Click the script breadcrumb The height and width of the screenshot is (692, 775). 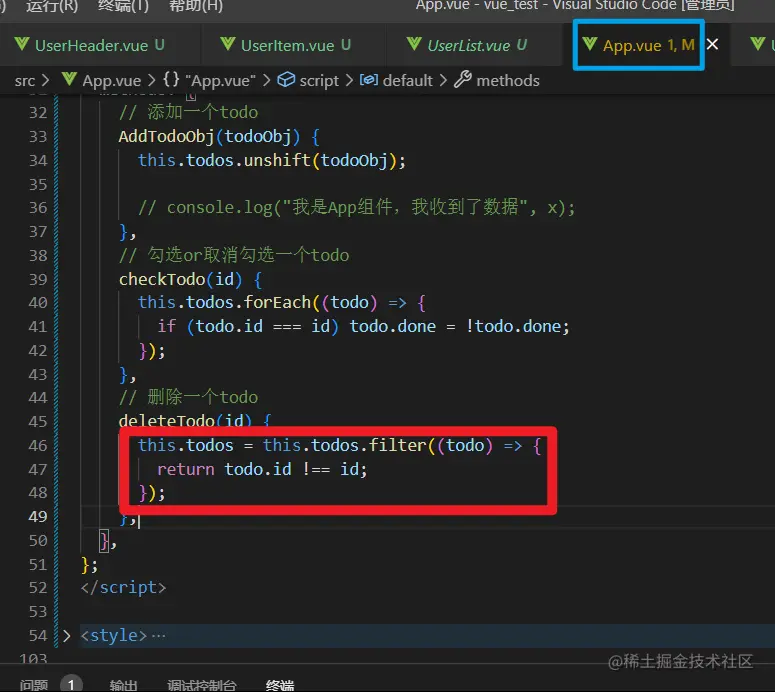(319, 81)
